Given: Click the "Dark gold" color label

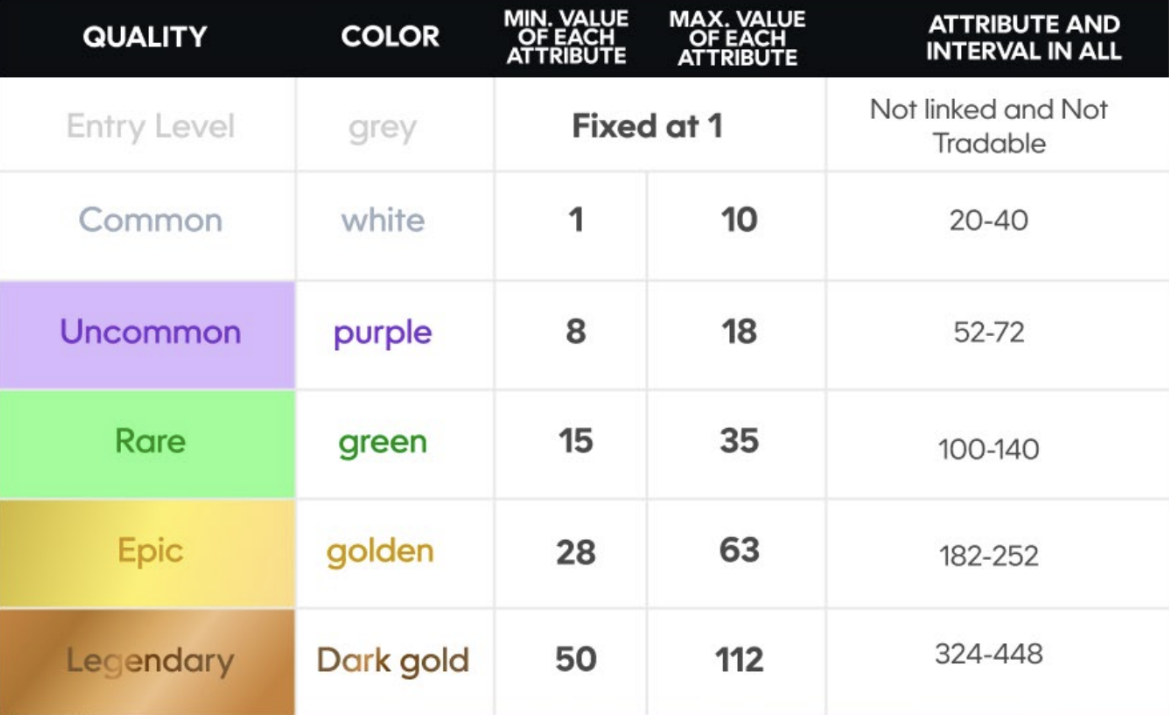Looking at the screenshot, I should click(393, 661).
